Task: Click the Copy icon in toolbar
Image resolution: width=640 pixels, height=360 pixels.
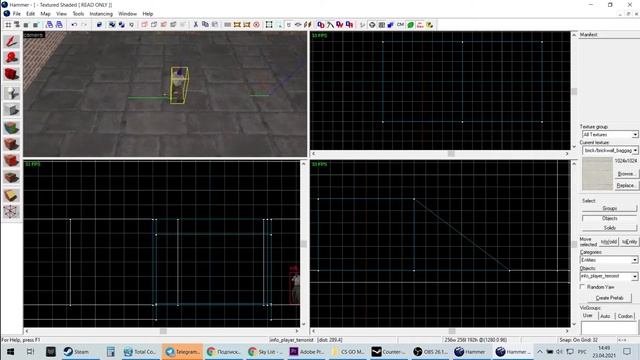Action: [205, 25]
